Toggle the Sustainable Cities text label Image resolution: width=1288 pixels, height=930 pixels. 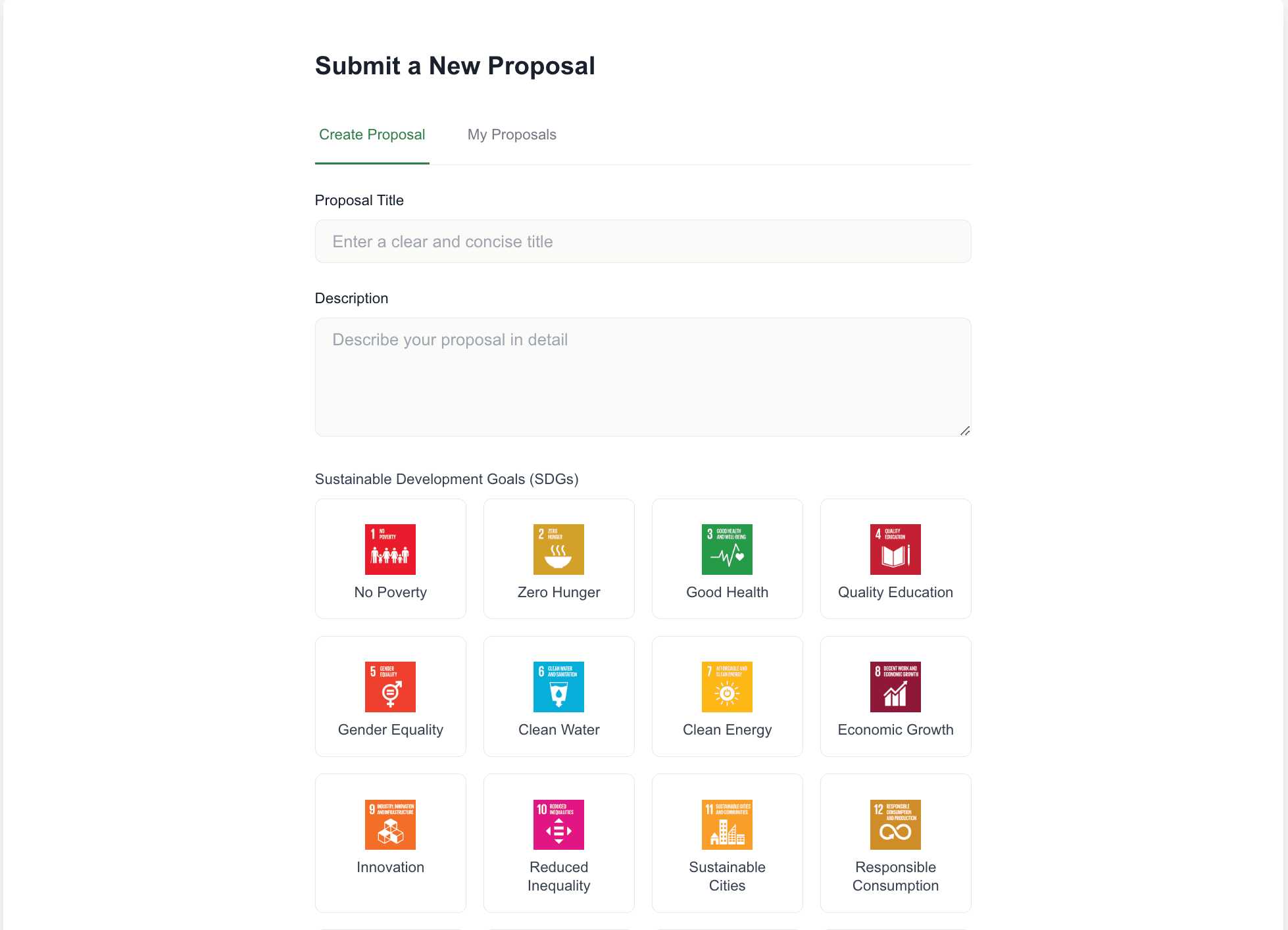[x=727, y=876]
